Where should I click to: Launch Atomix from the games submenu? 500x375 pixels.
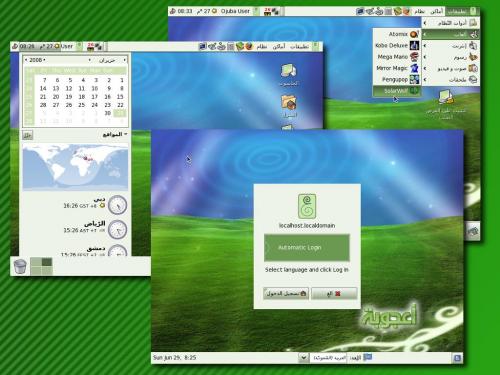pyautogui.click(x=397, y=34)
